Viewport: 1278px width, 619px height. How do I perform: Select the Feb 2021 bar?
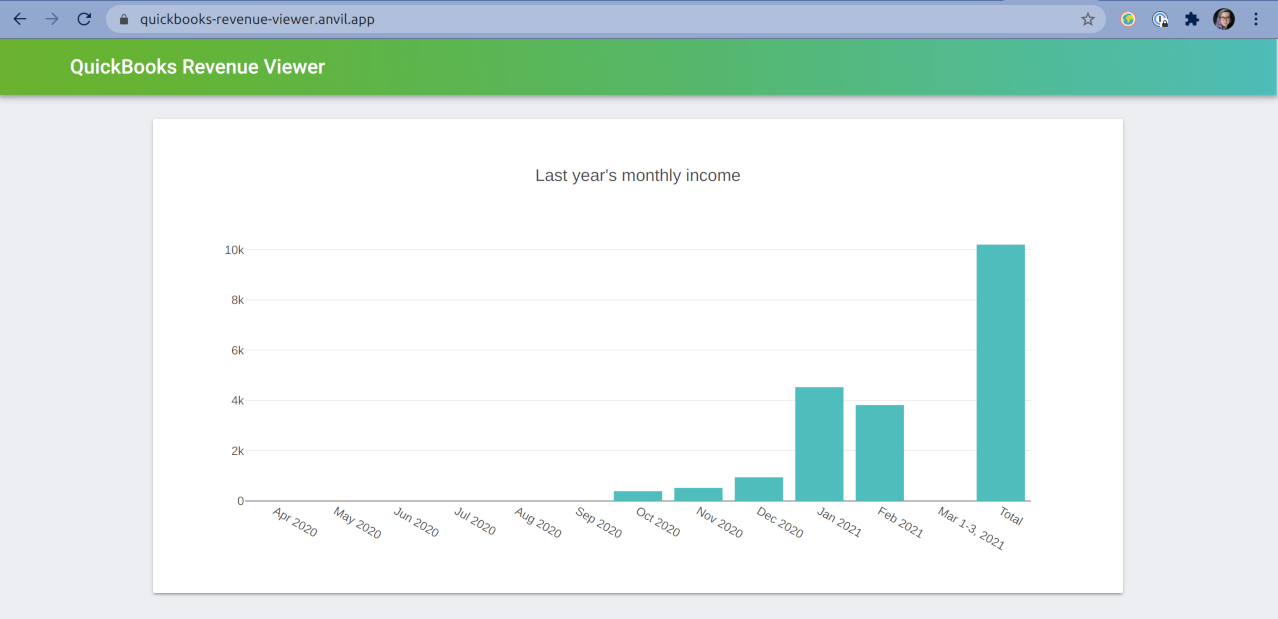879,450
